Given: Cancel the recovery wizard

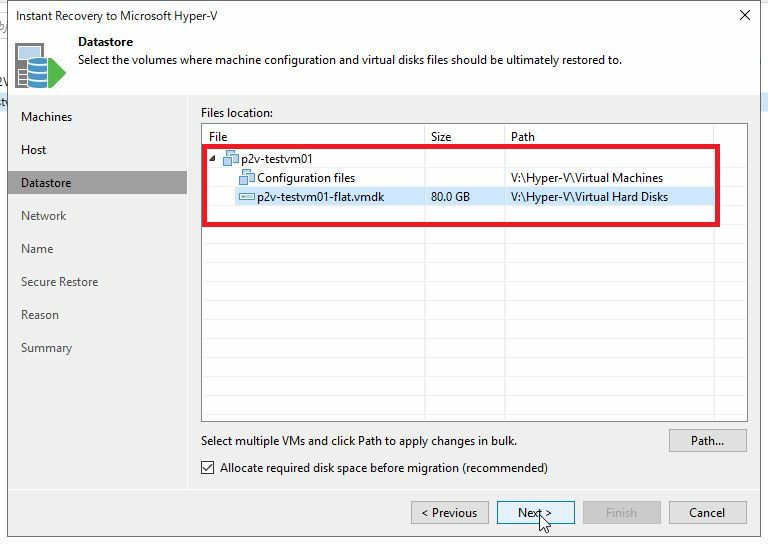Looking at the screenshot, I should (x=707, y=513).
